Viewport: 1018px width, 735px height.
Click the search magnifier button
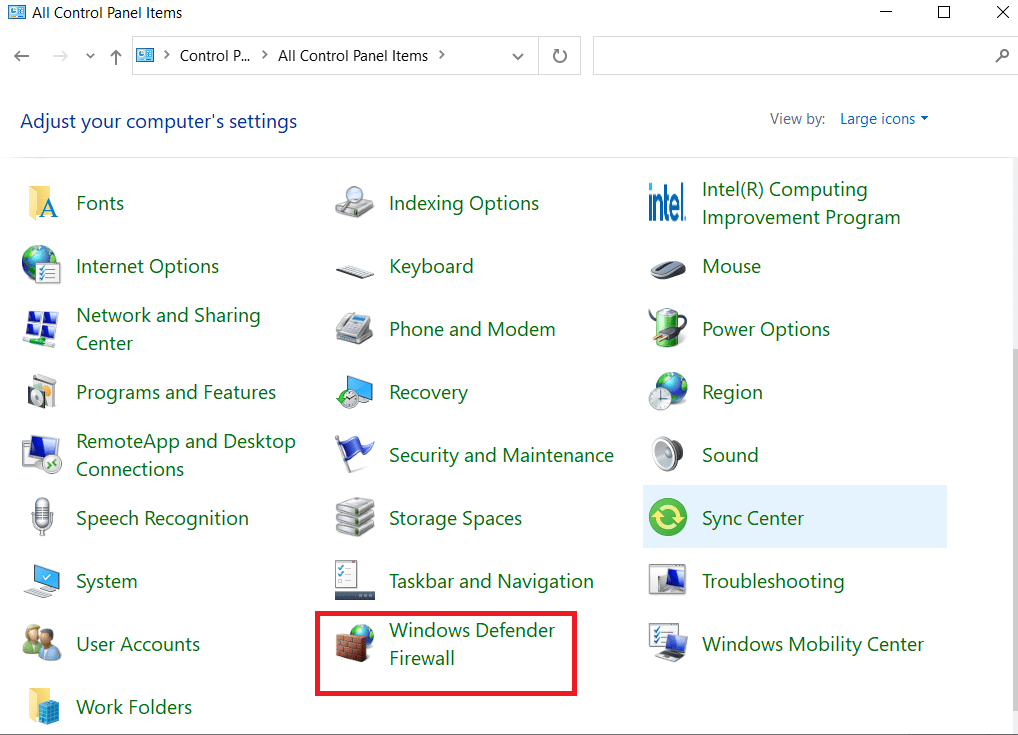click(x=1002, y=56)
